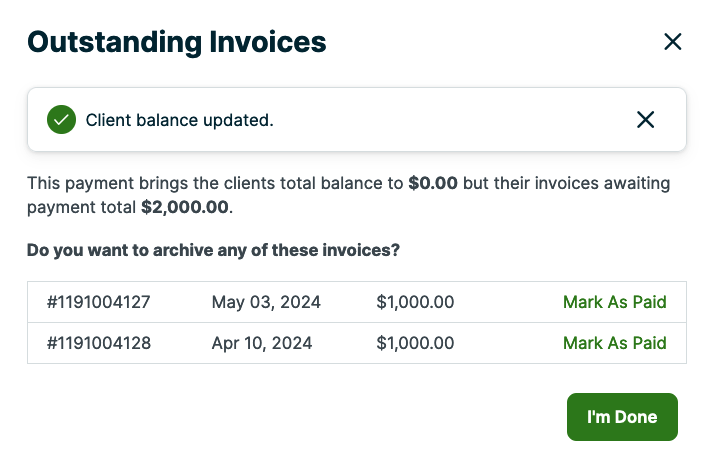Click the first invoice's $1,000.00 amount

[x=415, y=302]
